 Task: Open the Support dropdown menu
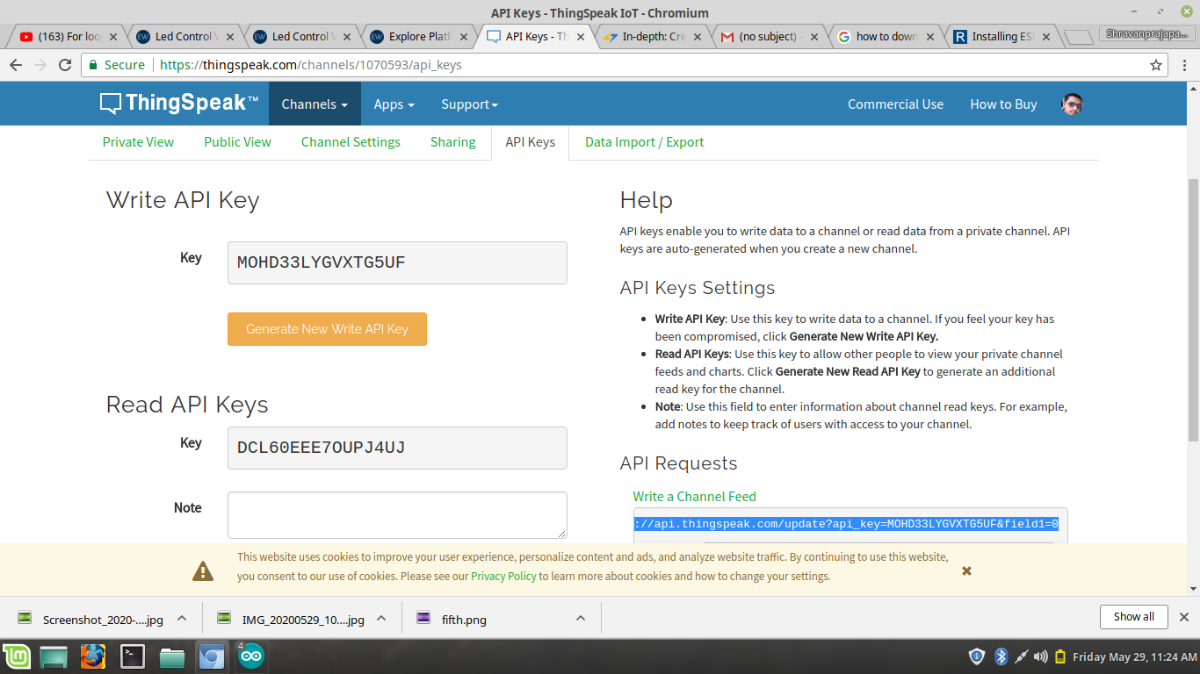(469, 104)
